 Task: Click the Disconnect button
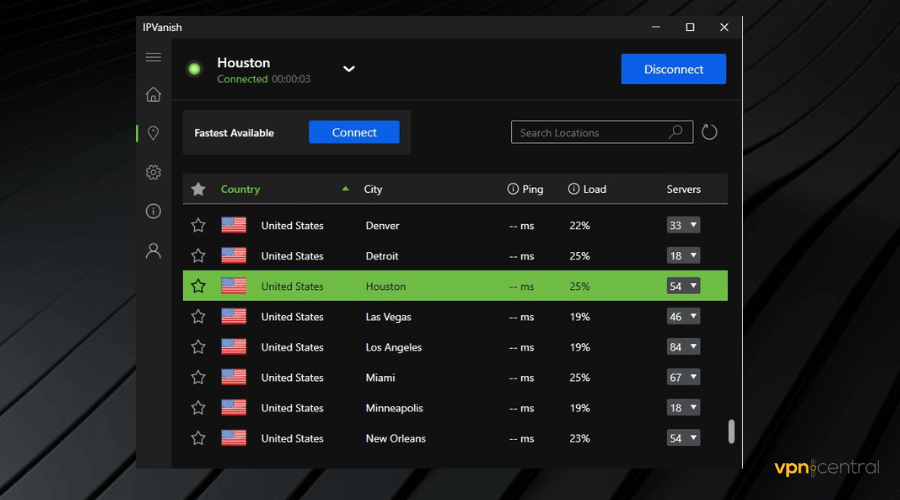point(673,69)
